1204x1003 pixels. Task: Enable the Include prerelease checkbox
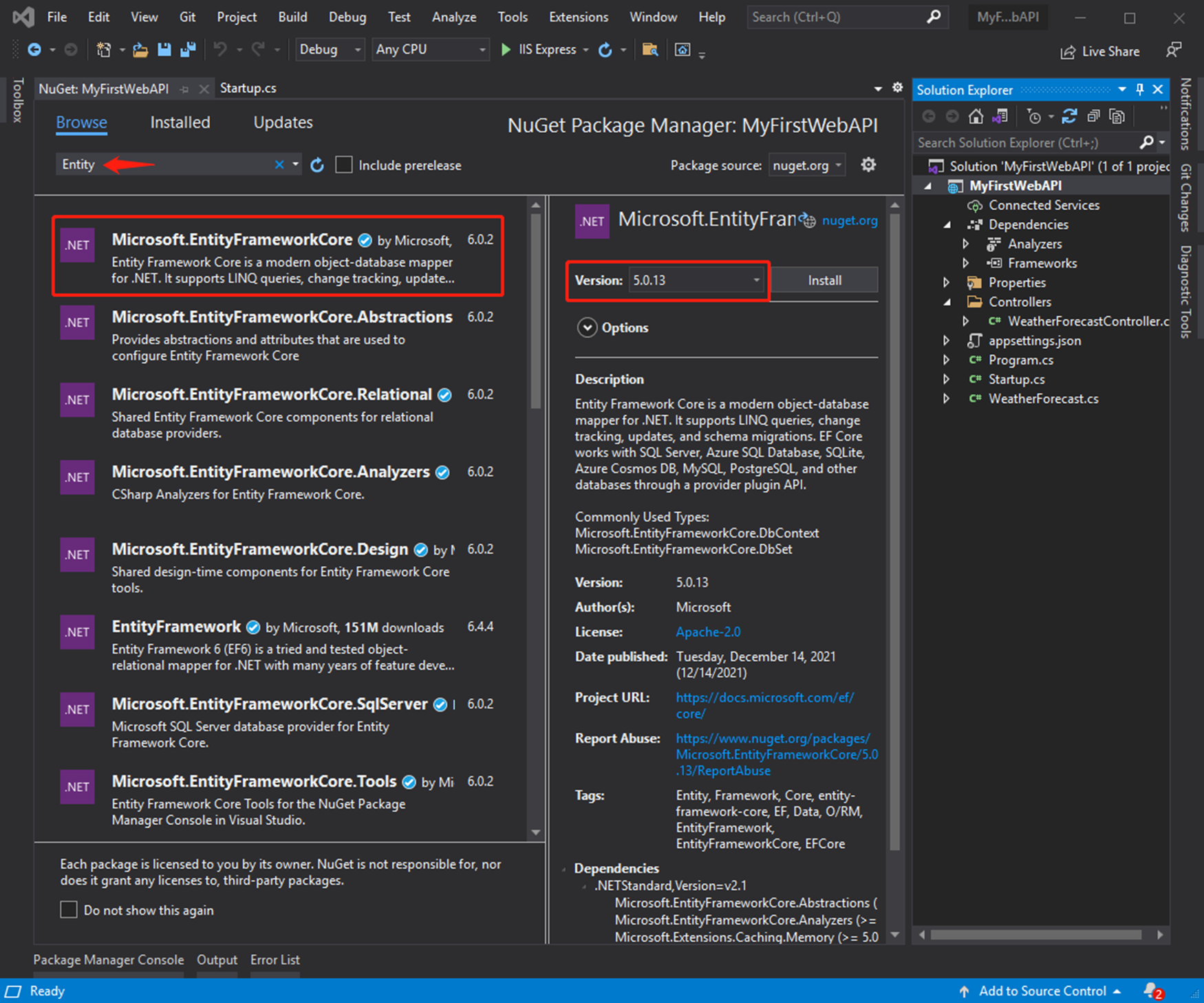point(344,165)
